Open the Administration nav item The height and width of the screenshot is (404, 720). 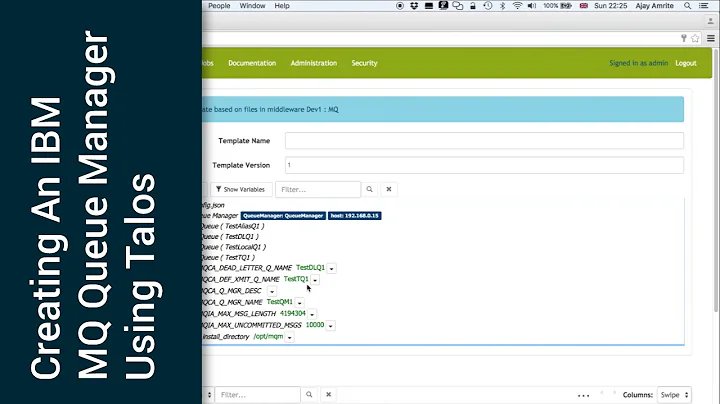314,63
